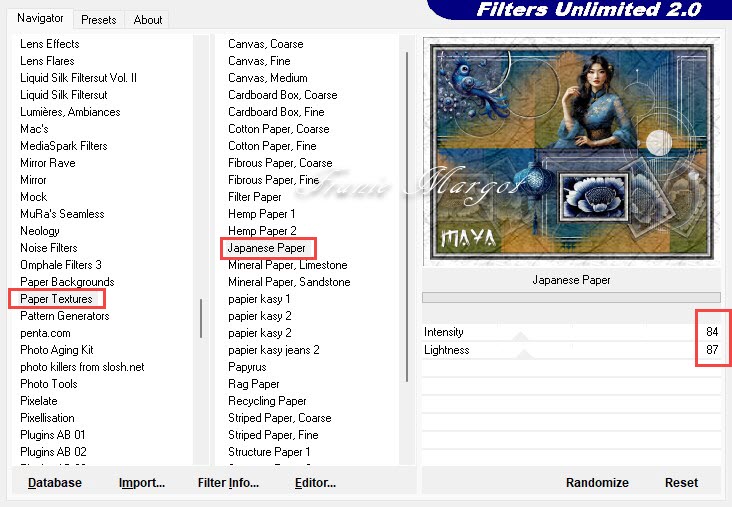Viewport: 732px width, 507px height.
Task: Choose Striped Paper, Fine filter
Action: click(x=273, y=435)
